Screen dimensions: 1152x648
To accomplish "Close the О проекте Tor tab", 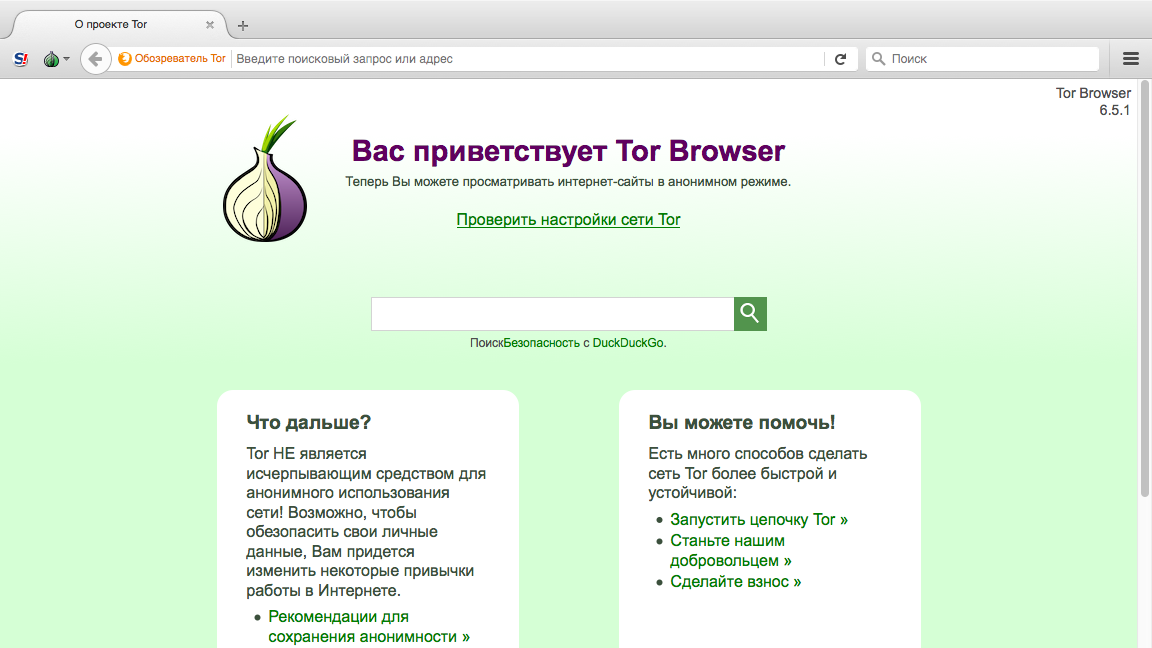I will click(210, 24).
